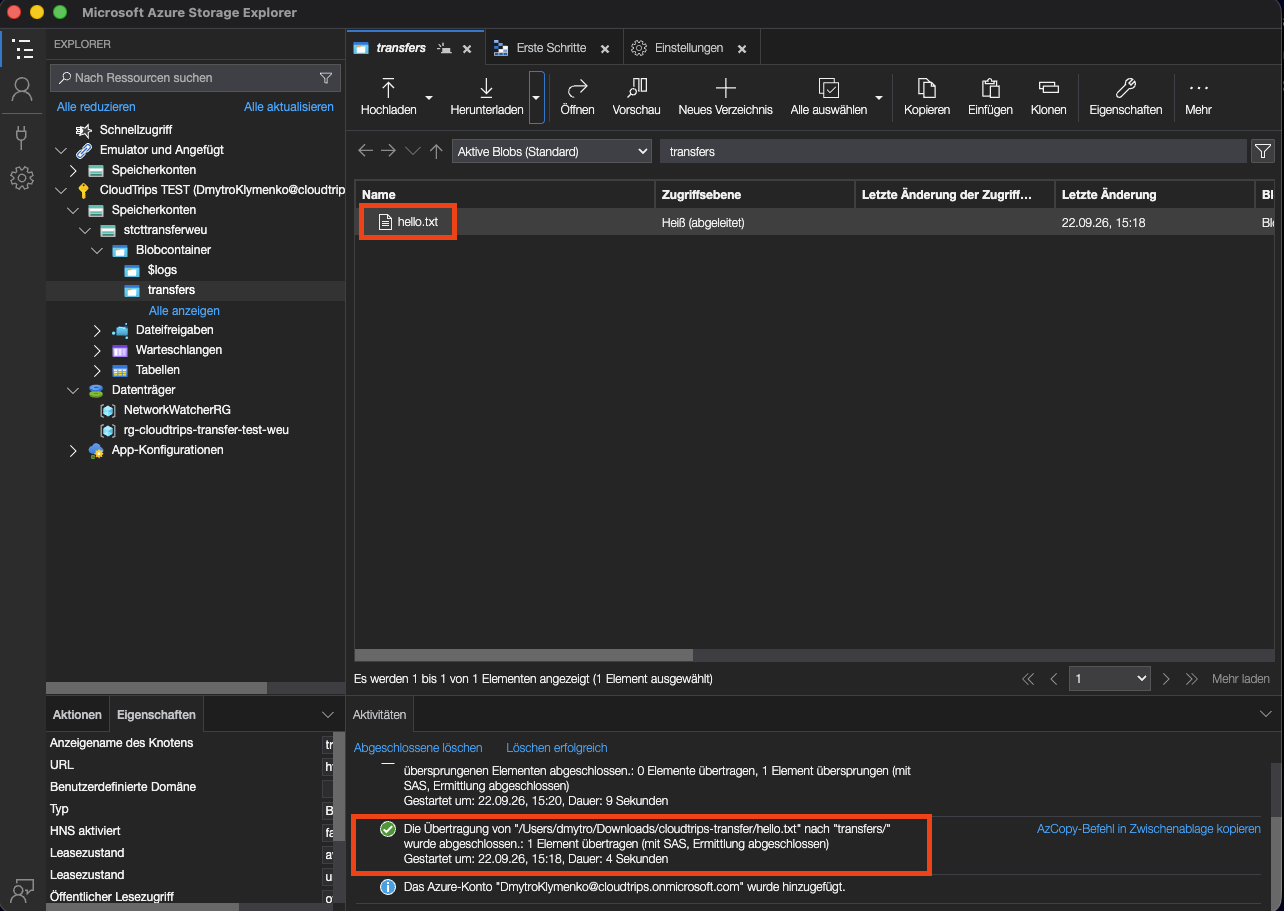Click the filter icon beside the path field

[1263, 151]
